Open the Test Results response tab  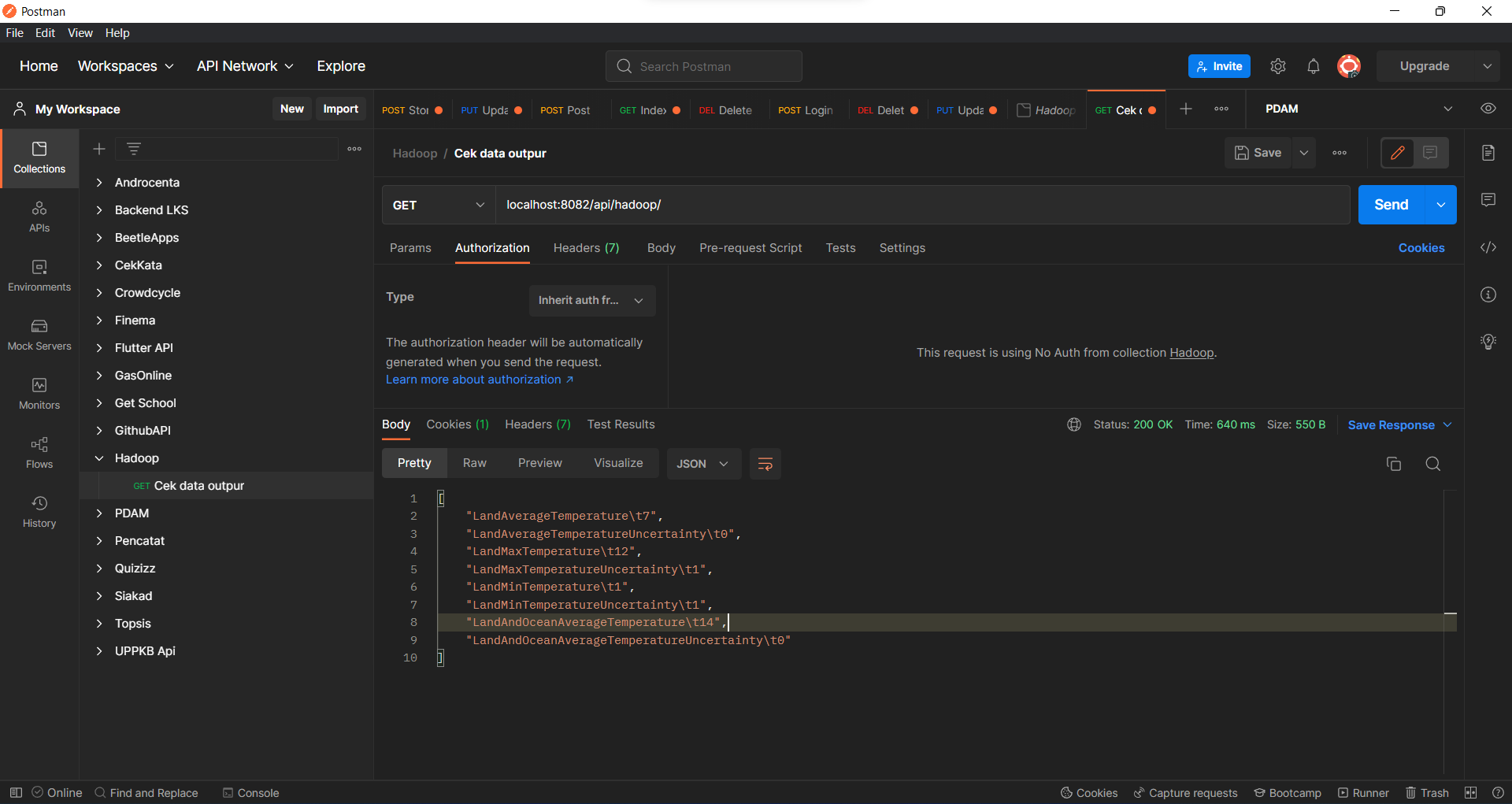(x=621, y=424)
